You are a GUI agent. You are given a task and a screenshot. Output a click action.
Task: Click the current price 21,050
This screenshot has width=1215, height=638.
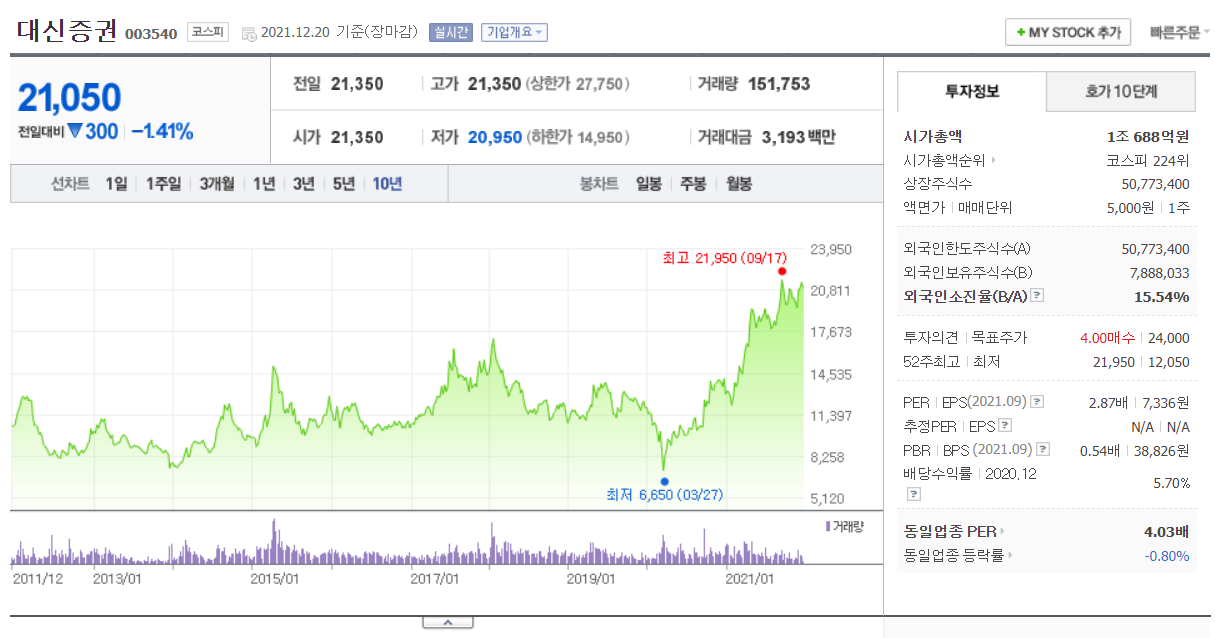point(69,97)
